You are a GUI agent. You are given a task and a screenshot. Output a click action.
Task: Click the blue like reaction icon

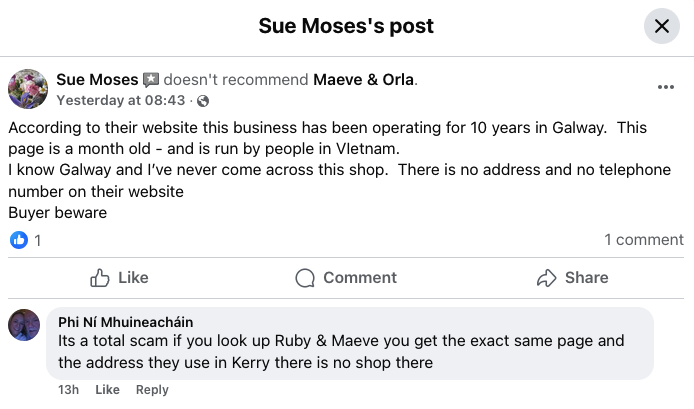pyautogui.click(x=18, y=240)
